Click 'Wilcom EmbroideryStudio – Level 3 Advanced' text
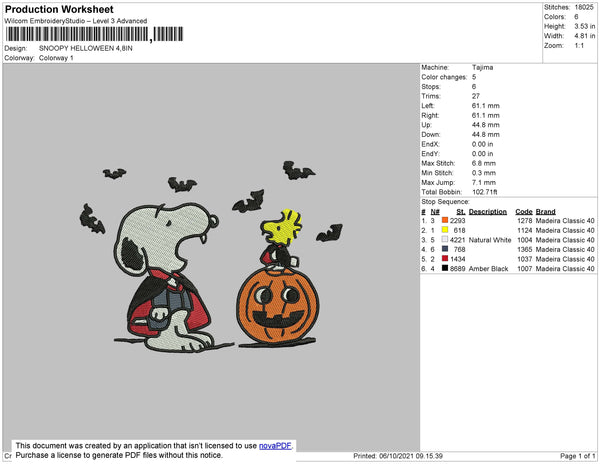This screenshot has height=464, width=600. [x=76, y=21]
